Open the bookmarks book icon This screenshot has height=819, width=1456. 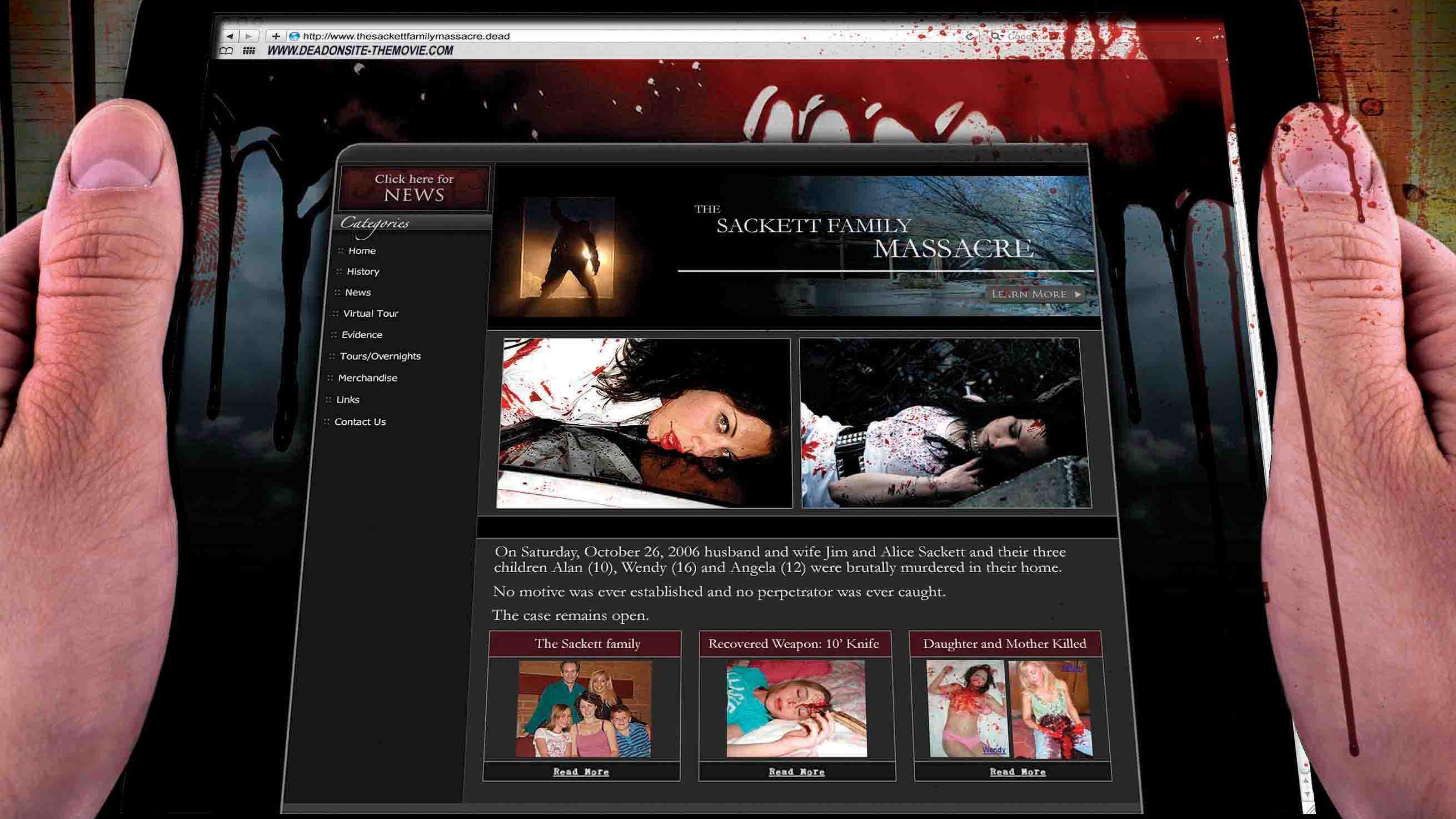[226, 51]
